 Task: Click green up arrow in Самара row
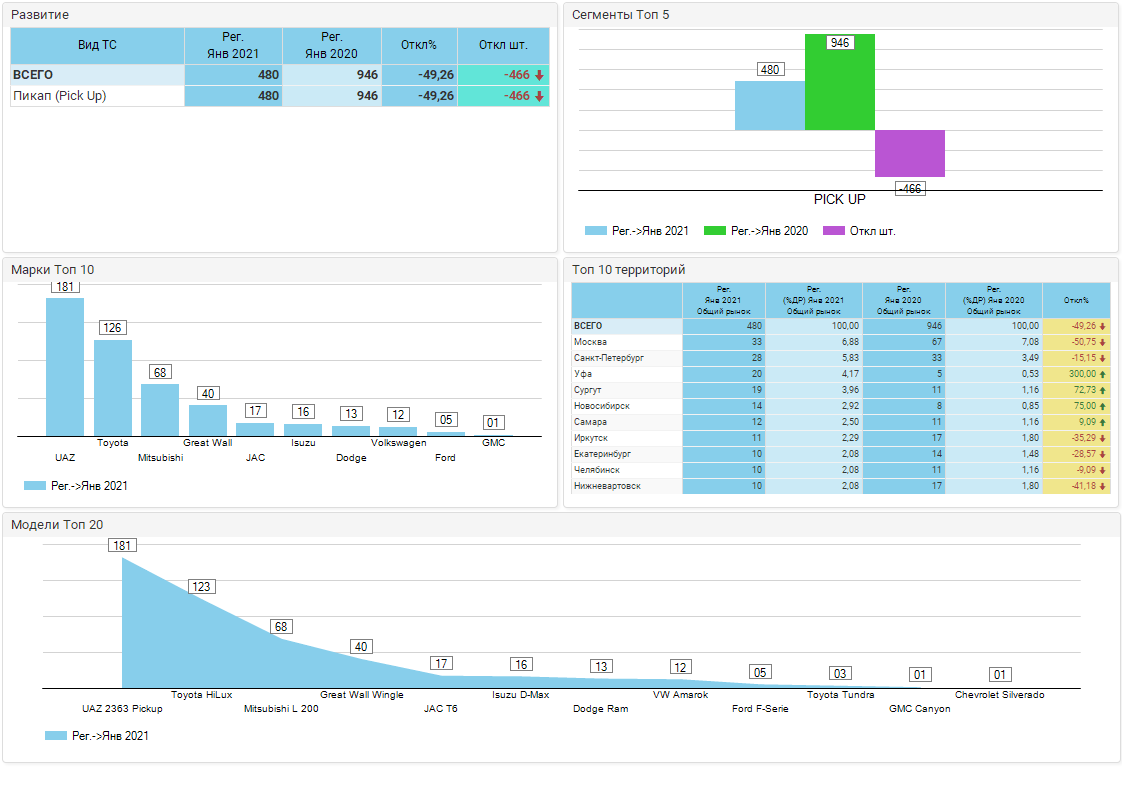(1102, 422)
